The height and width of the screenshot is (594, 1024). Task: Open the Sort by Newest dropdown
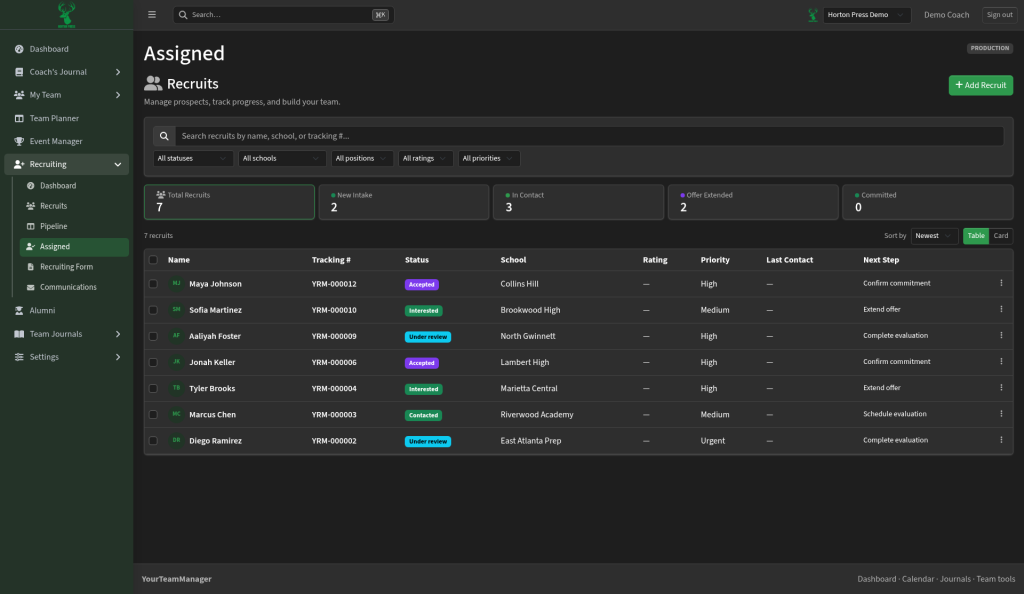pyautogui.click(x=934, y=236)
